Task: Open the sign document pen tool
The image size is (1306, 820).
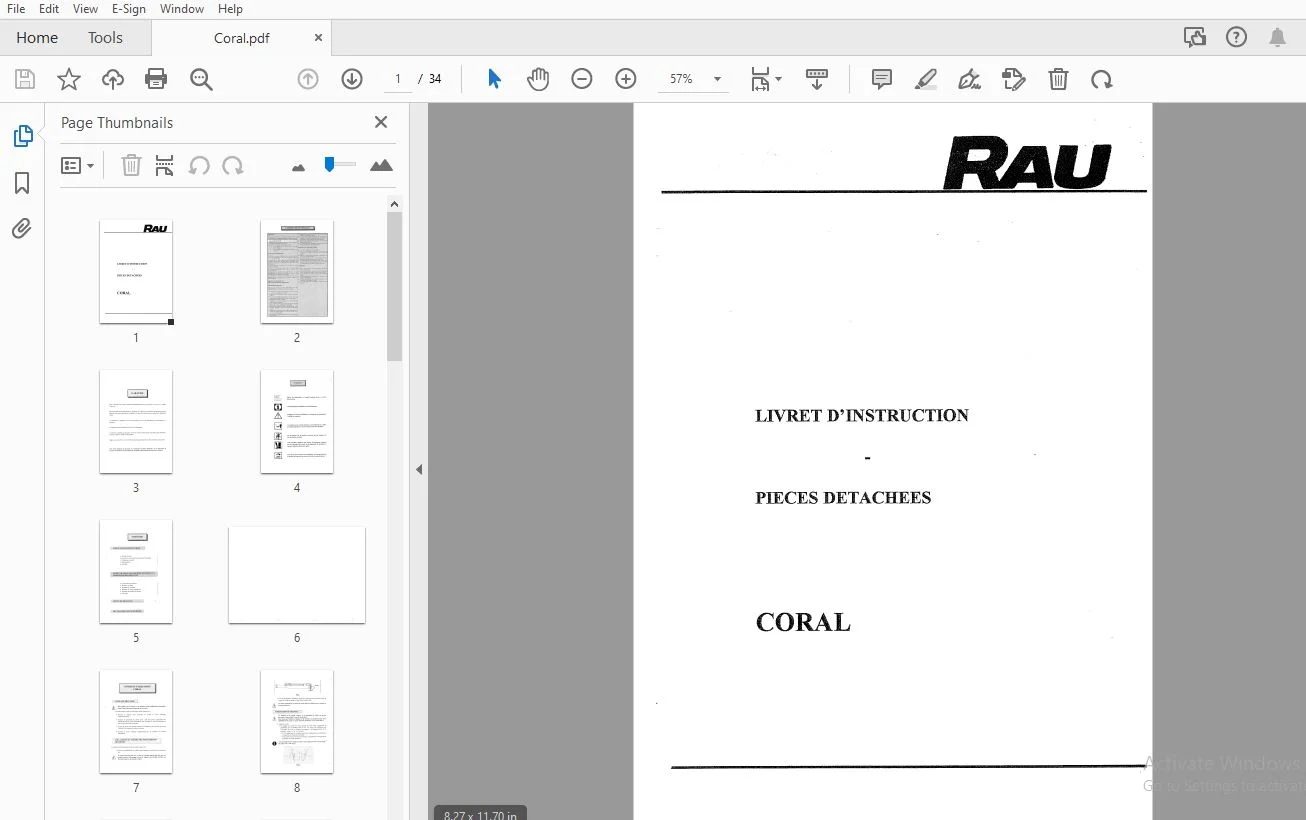Action: click(x=969, y=79)
